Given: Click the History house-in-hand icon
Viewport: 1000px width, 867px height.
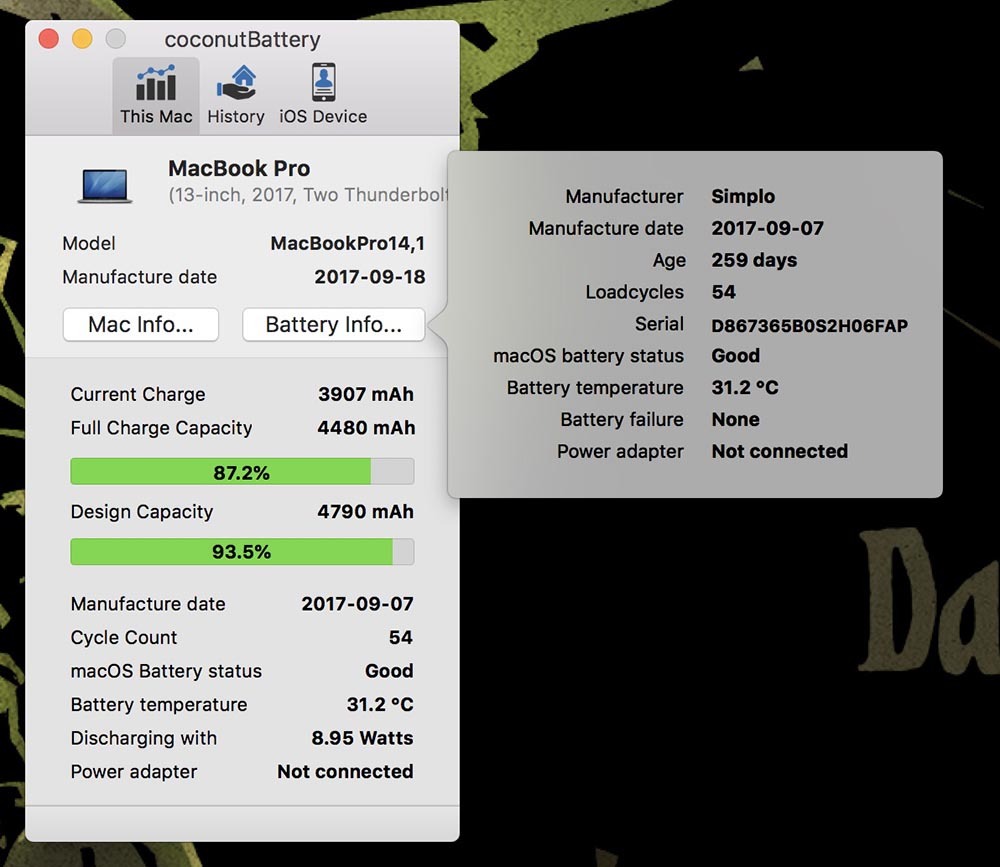Looking at the screenshot, I should [237, 83].
